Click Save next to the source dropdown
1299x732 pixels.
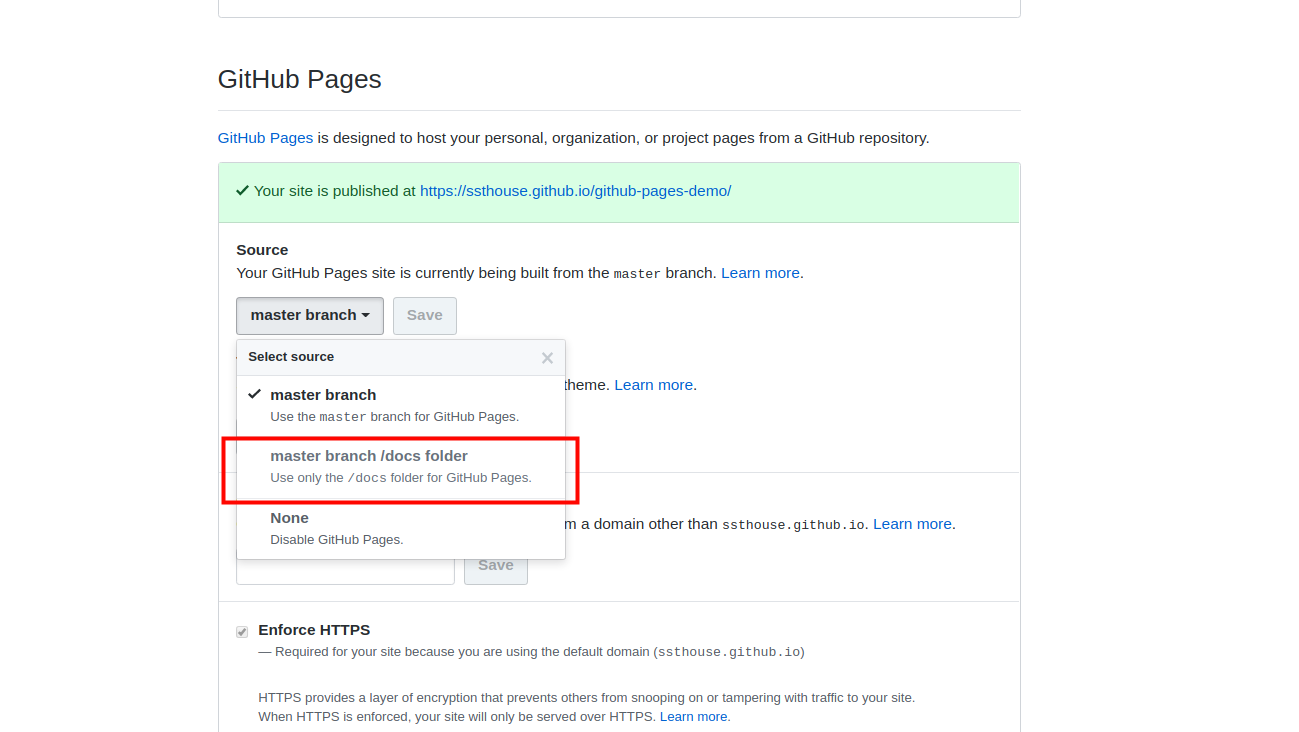point(424,315)
